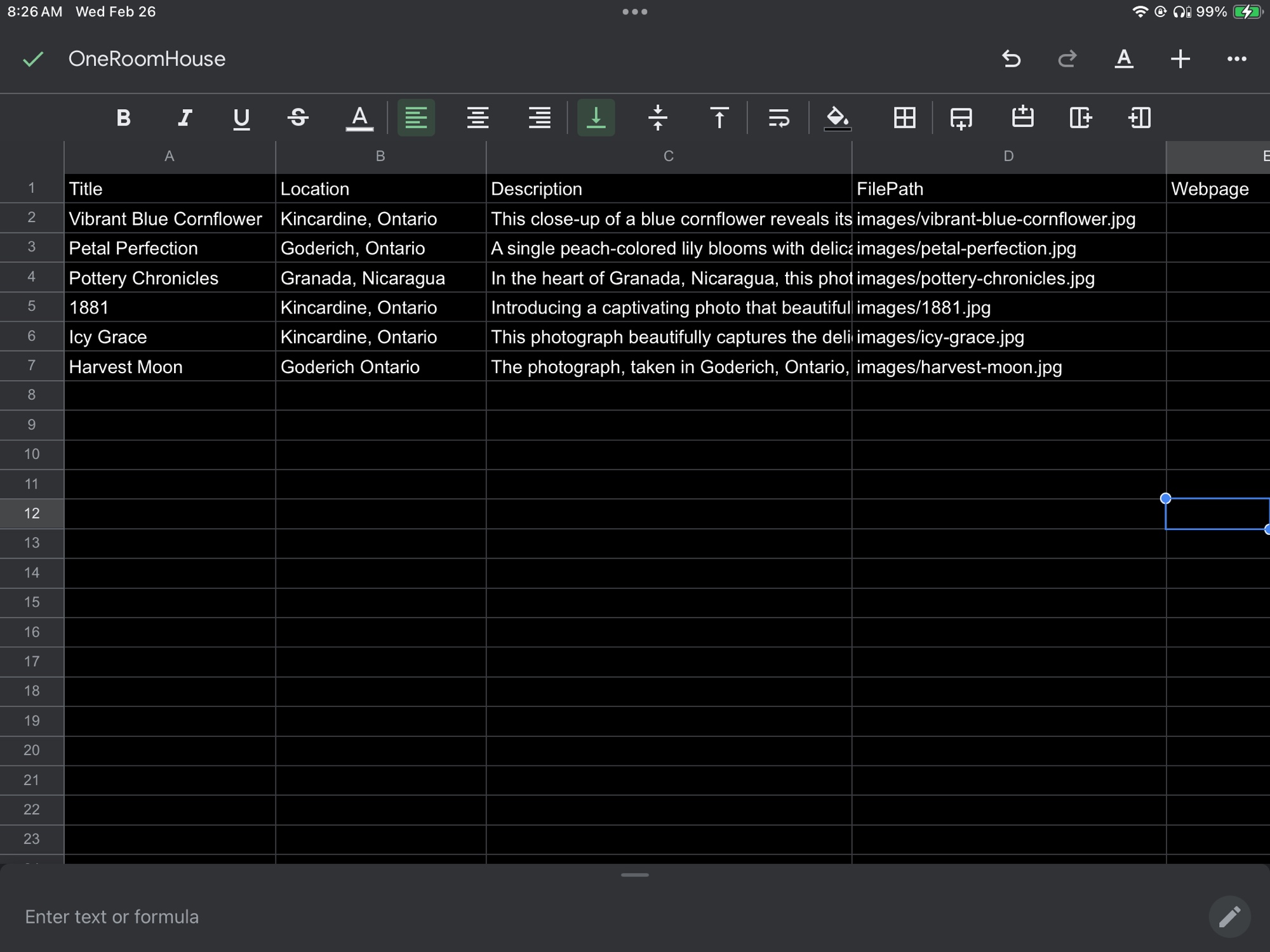
Task: Select row 1 header
Action: pyautogui.click(x=32, y=188)
